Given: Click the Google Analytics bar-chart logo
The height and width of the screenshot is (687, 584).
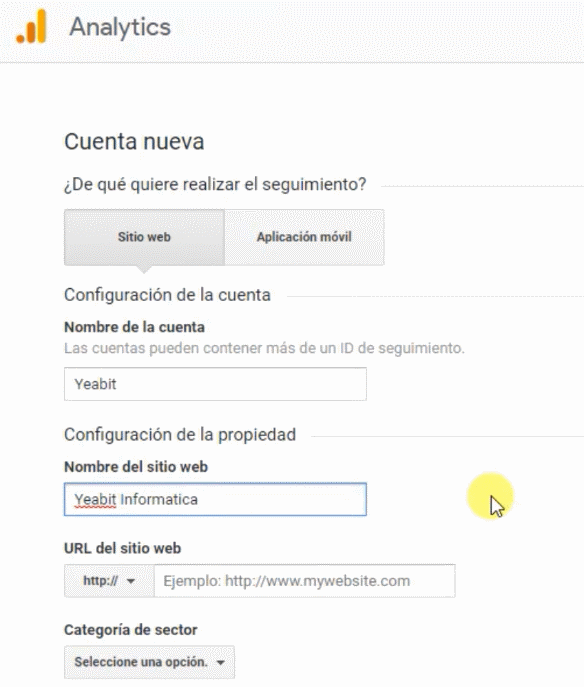Looking at the screenshot, I should pos(31,27).
